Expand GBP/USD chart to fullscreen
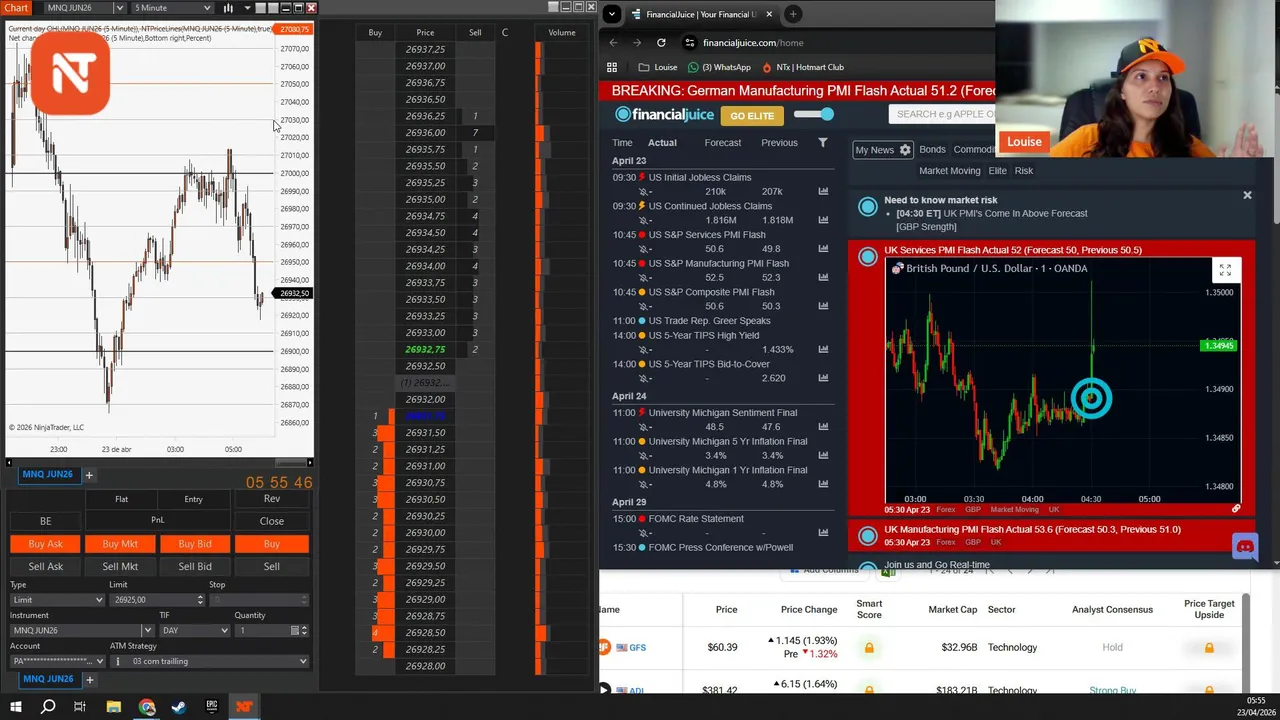This screenshot has width=1280, height=720. [x=1225, y=271]
